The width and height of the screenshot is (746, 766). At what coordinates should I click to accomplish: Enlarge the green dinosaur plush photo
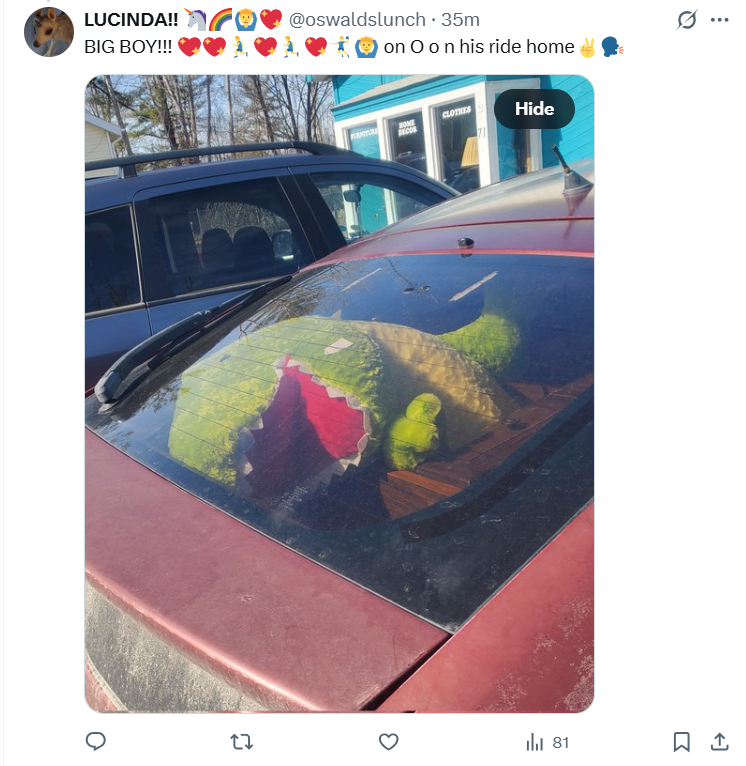(x=340, y=394)
